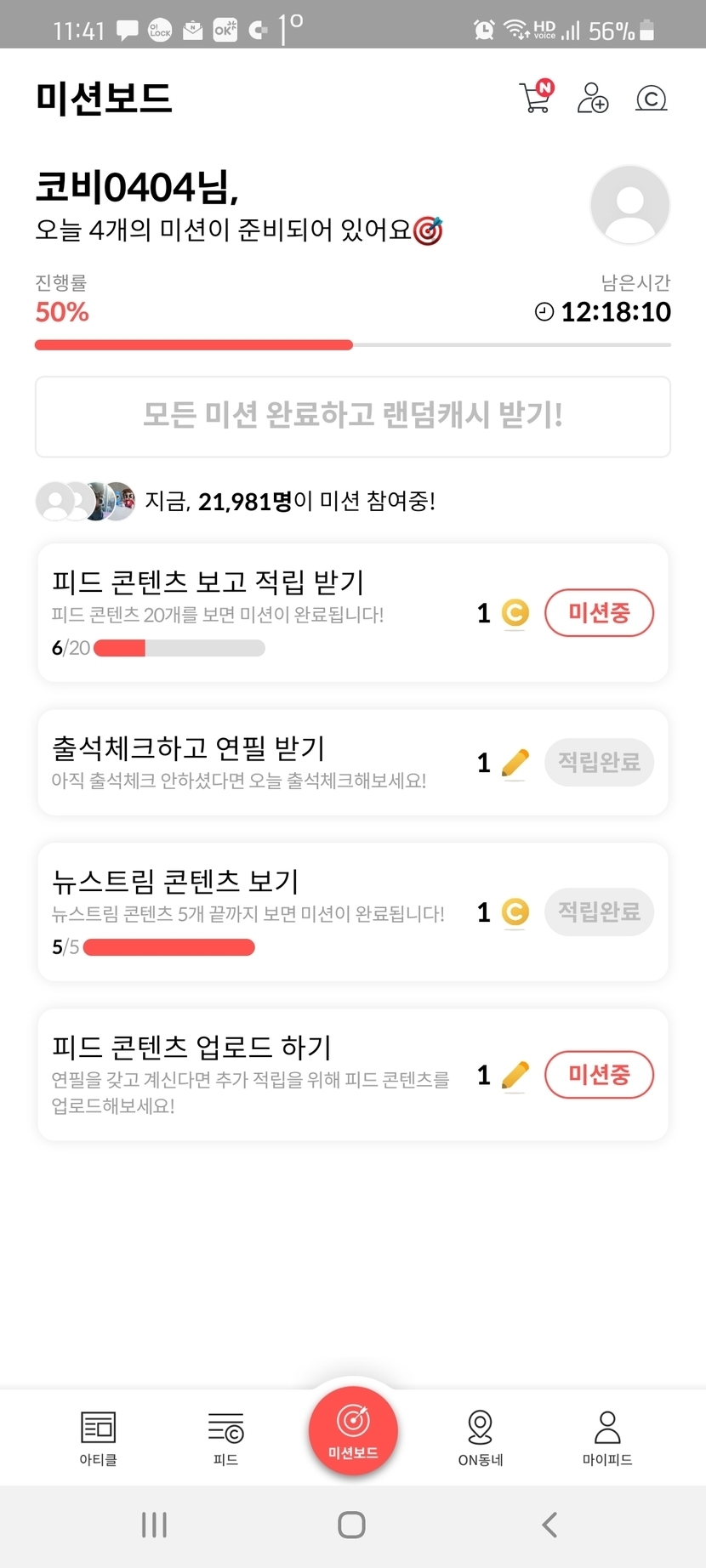Viewport: 706px width, 1568px height.
Task: Click the red overall progress bar
Action: click(x=194, y=345)
